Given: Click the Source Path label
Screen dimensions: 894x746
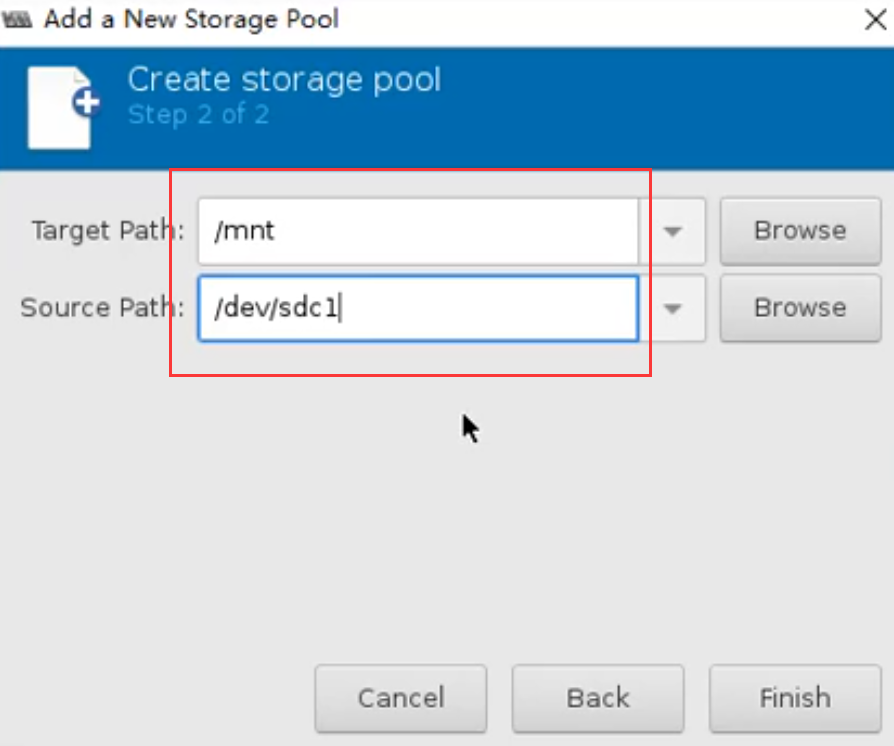Looking at the screenshot, I should coord(103,308).
